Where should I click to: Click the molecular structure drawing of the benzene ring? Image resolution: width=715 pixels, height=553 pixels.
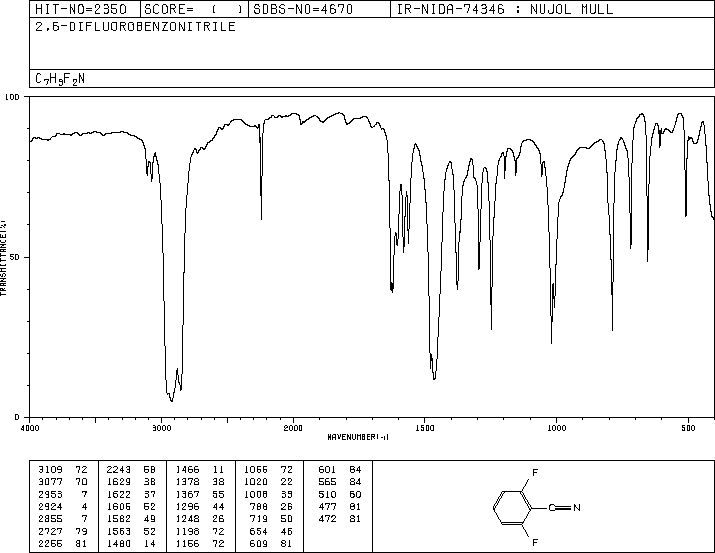pyautogui.click(x=513, y=507)
